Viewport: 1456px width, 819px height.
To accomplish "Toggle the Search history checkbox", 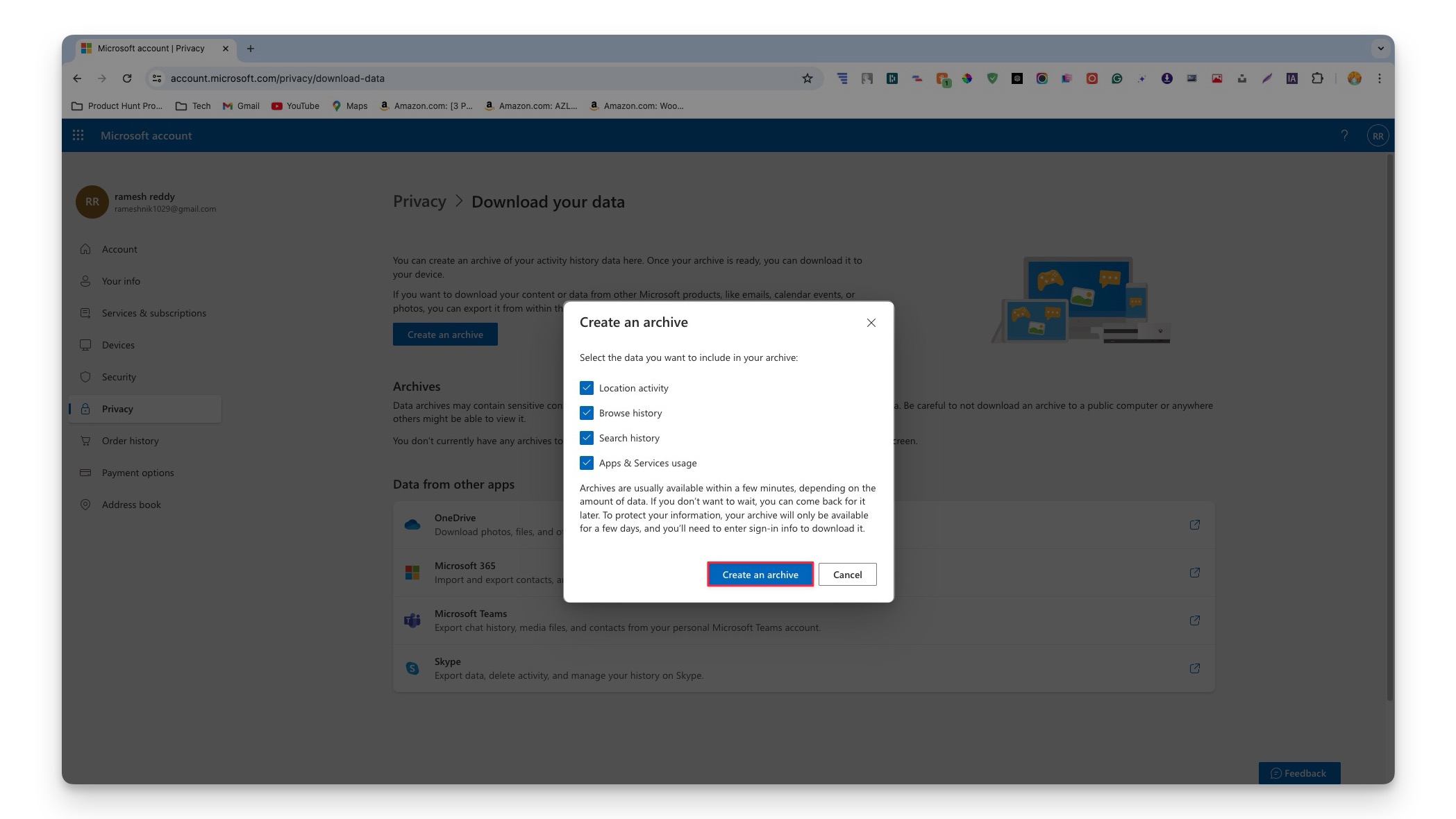I will (x=587, y=438).
